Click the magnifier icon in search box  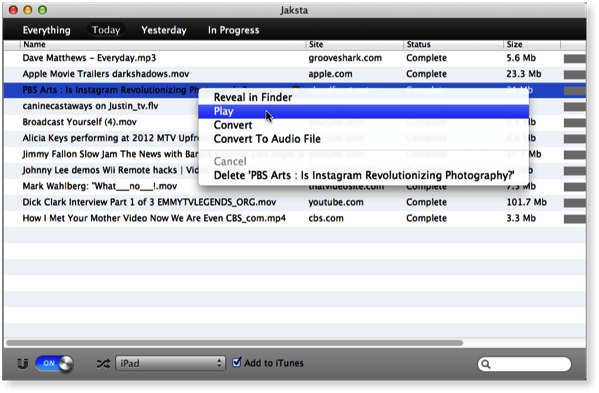(486, 364)
